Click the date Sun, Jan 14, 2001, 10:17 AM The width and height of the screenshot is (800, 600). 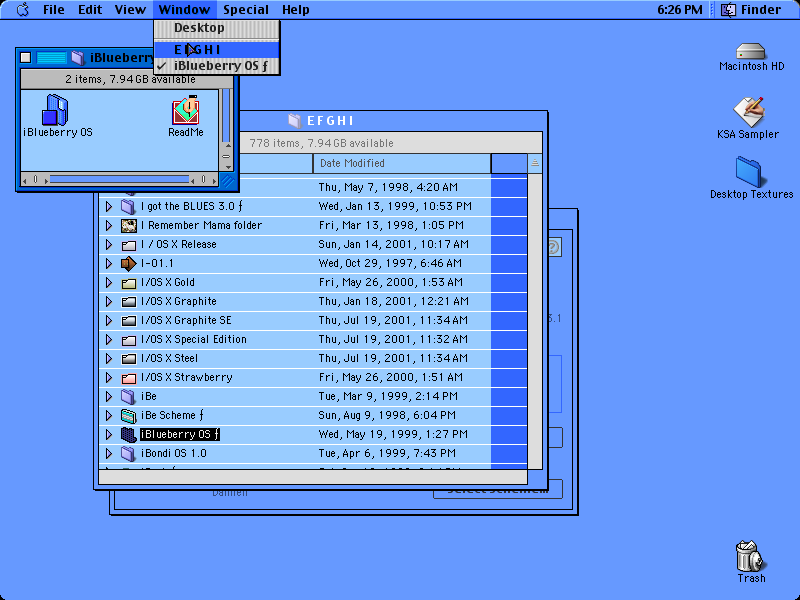pyautogui.click(x=393, y=244)
